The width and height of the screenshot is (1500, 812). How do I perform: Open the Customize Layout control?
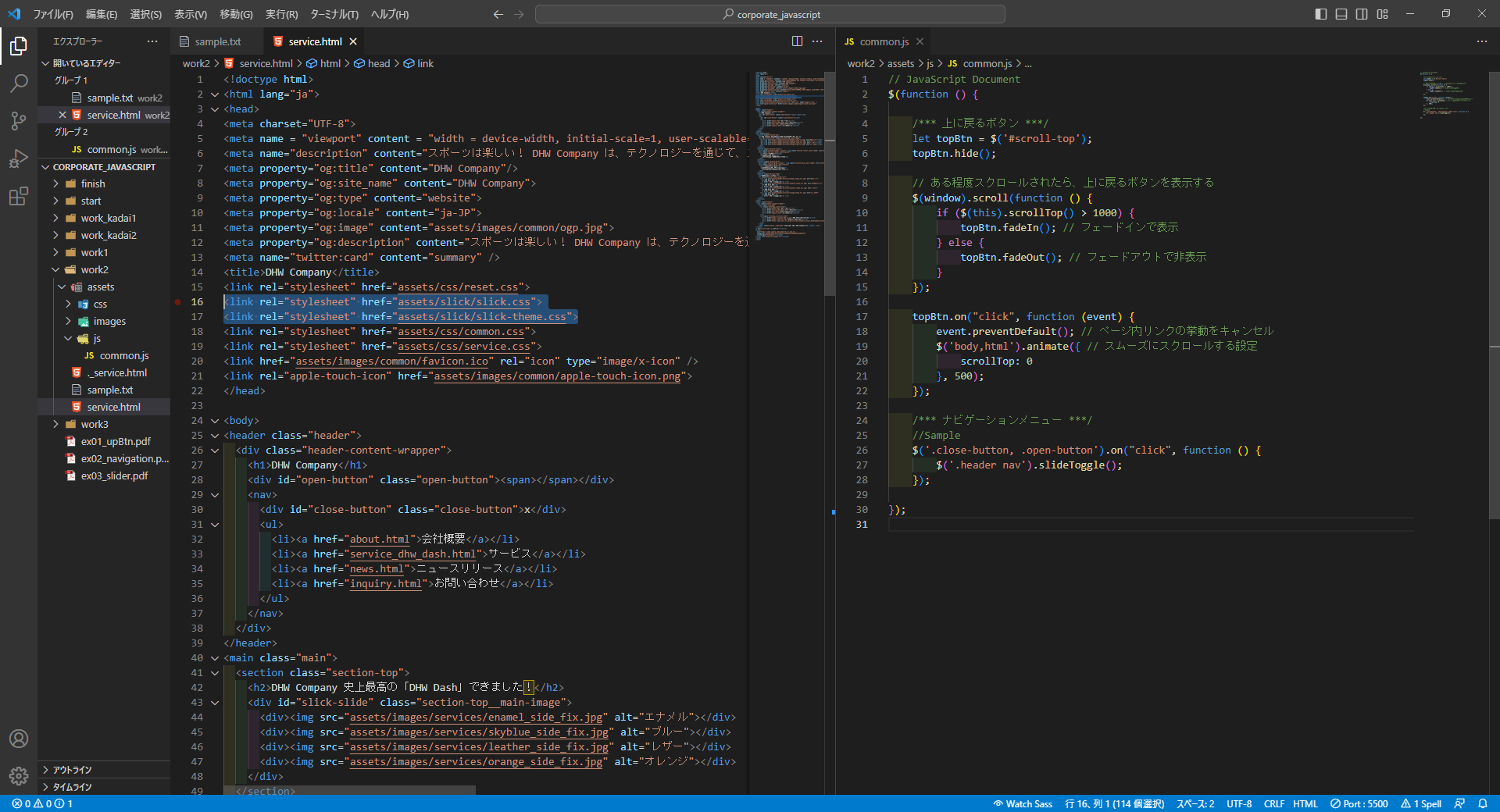(x=1382, y=14)
